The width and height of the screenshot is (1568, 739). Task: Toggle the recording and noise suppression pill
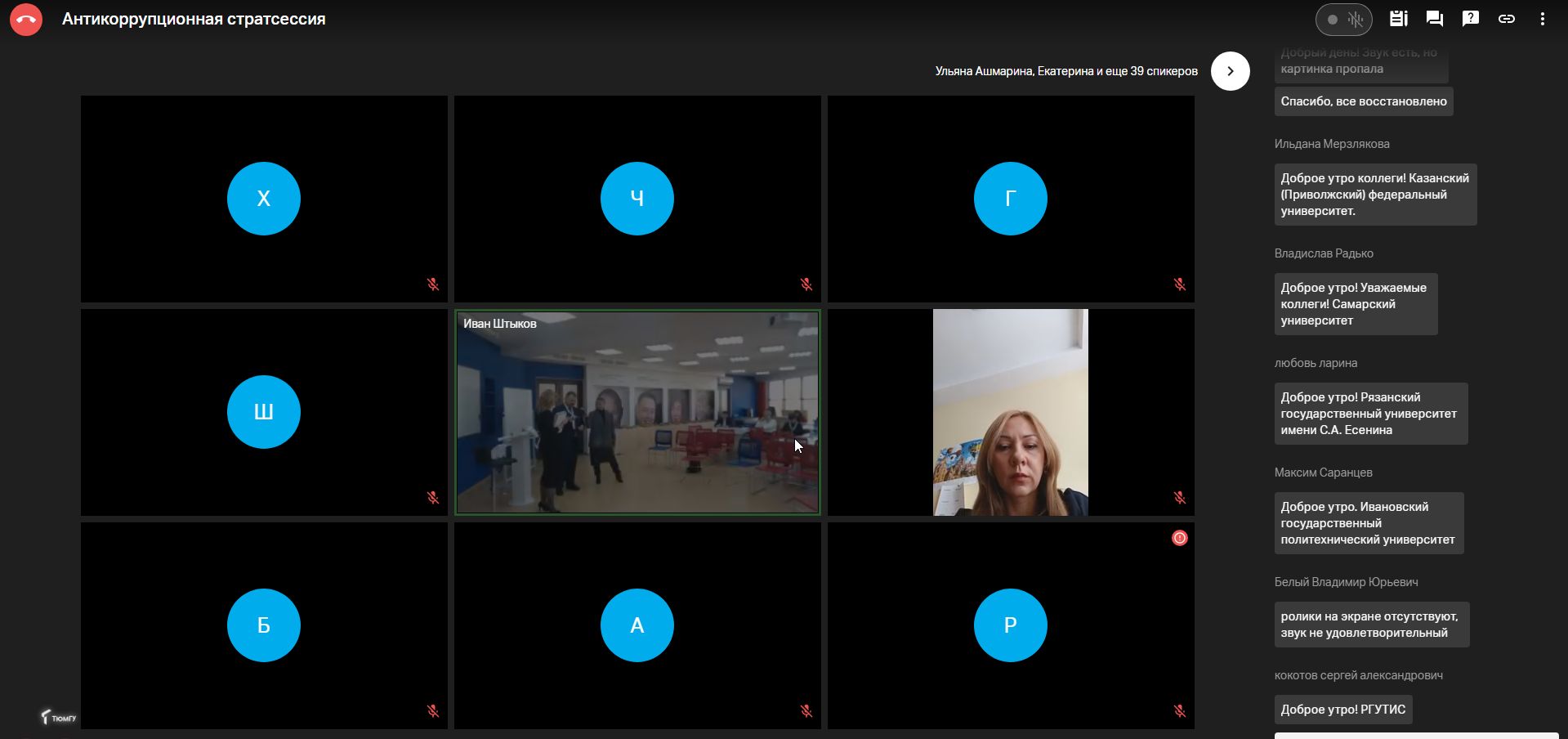[x=1343, y=20]
